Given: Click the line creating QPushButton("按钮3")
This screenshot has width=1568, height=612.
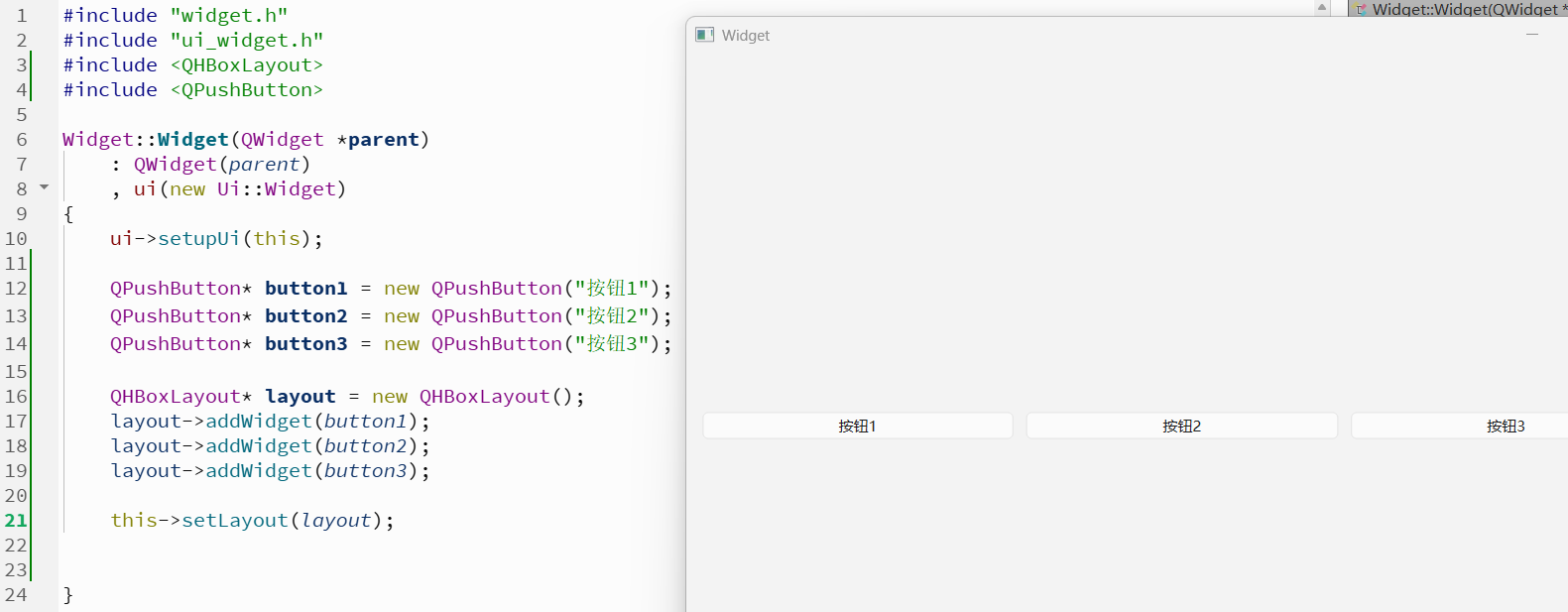Looking at the screenshot, I should coord(391,343).
